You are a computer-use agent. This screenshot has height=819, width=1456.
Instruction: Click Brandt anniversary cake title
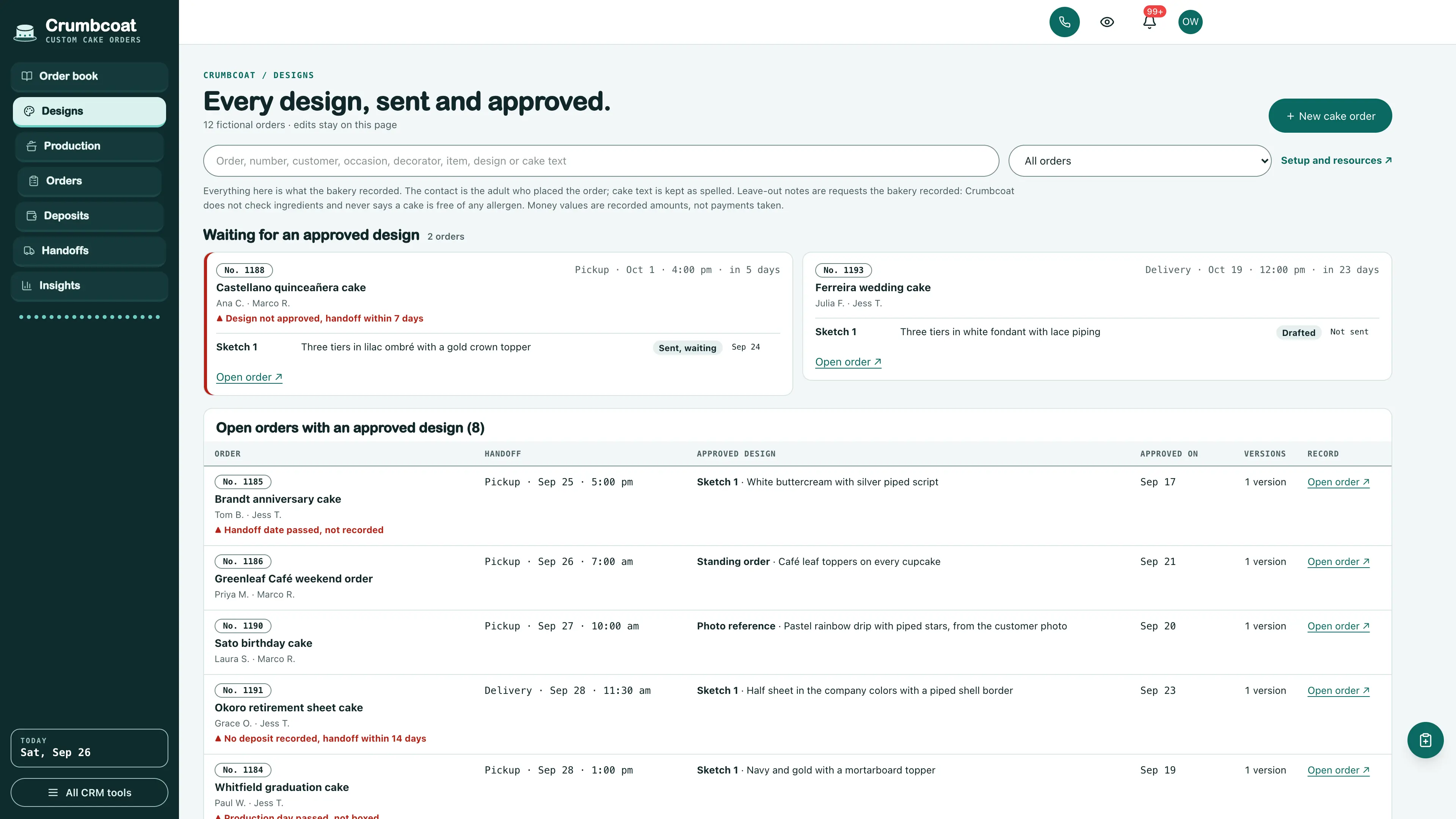(x=278, y=499)
